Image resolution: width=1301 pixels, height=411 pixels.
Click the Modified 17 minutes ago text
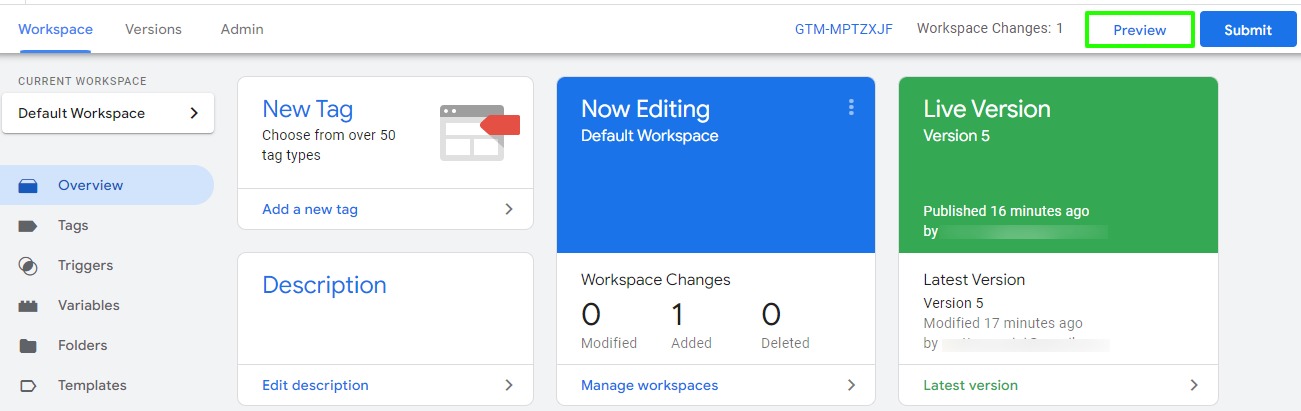coord(1003,323)
